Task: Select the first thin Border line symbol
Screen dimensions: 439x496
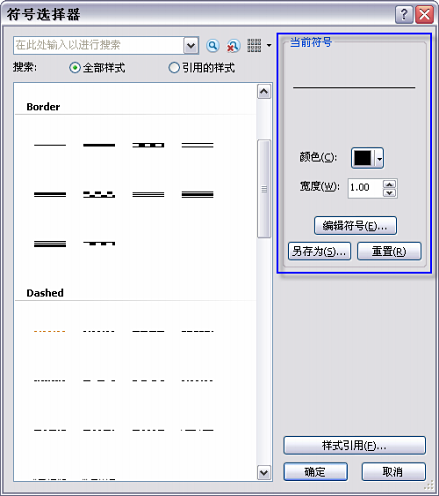Action: (x=50, y=145)
